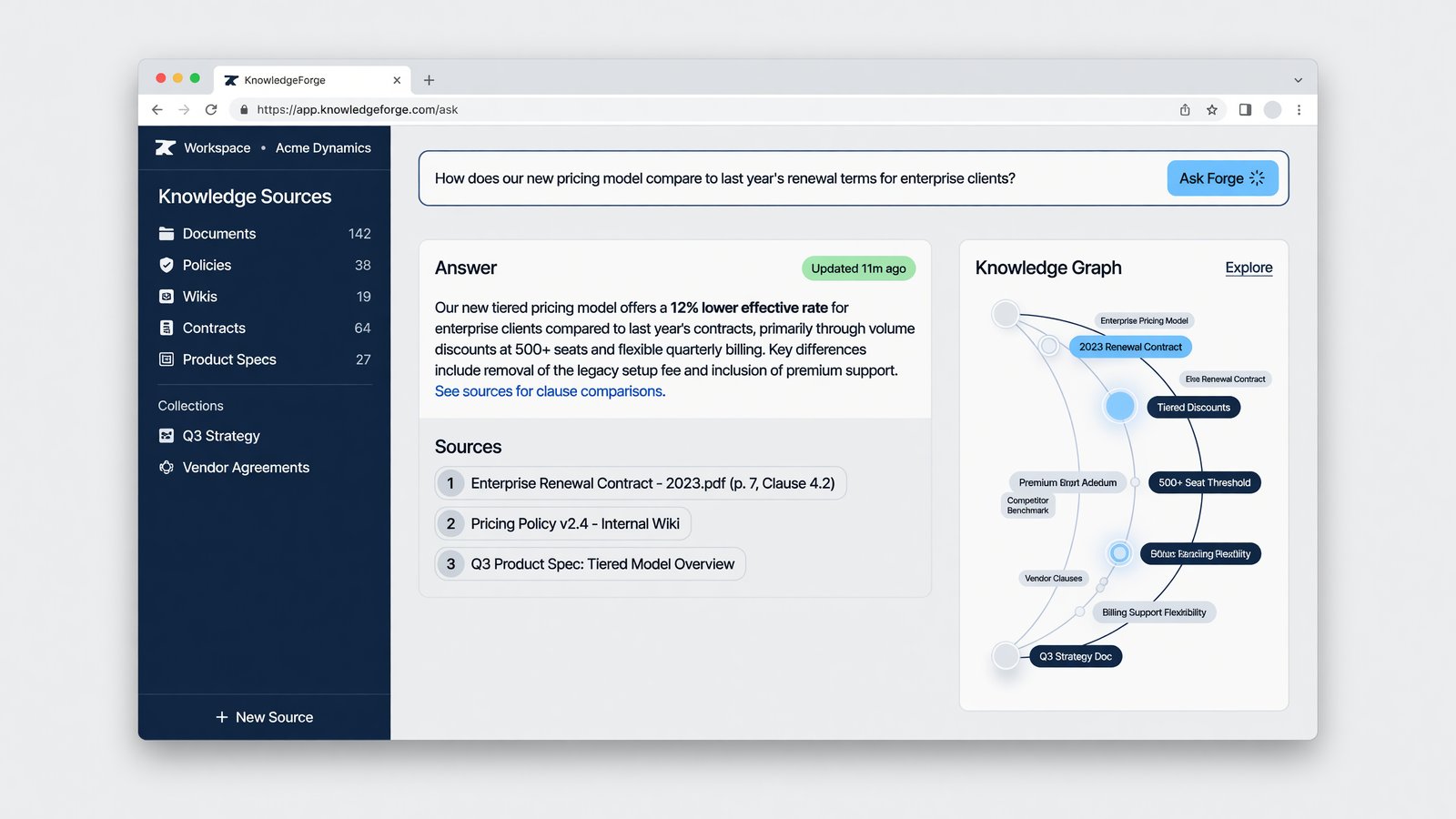Click the Knowledge Sources heading
The height and width of the screenshot is (819, 1456).
[245, 197]
